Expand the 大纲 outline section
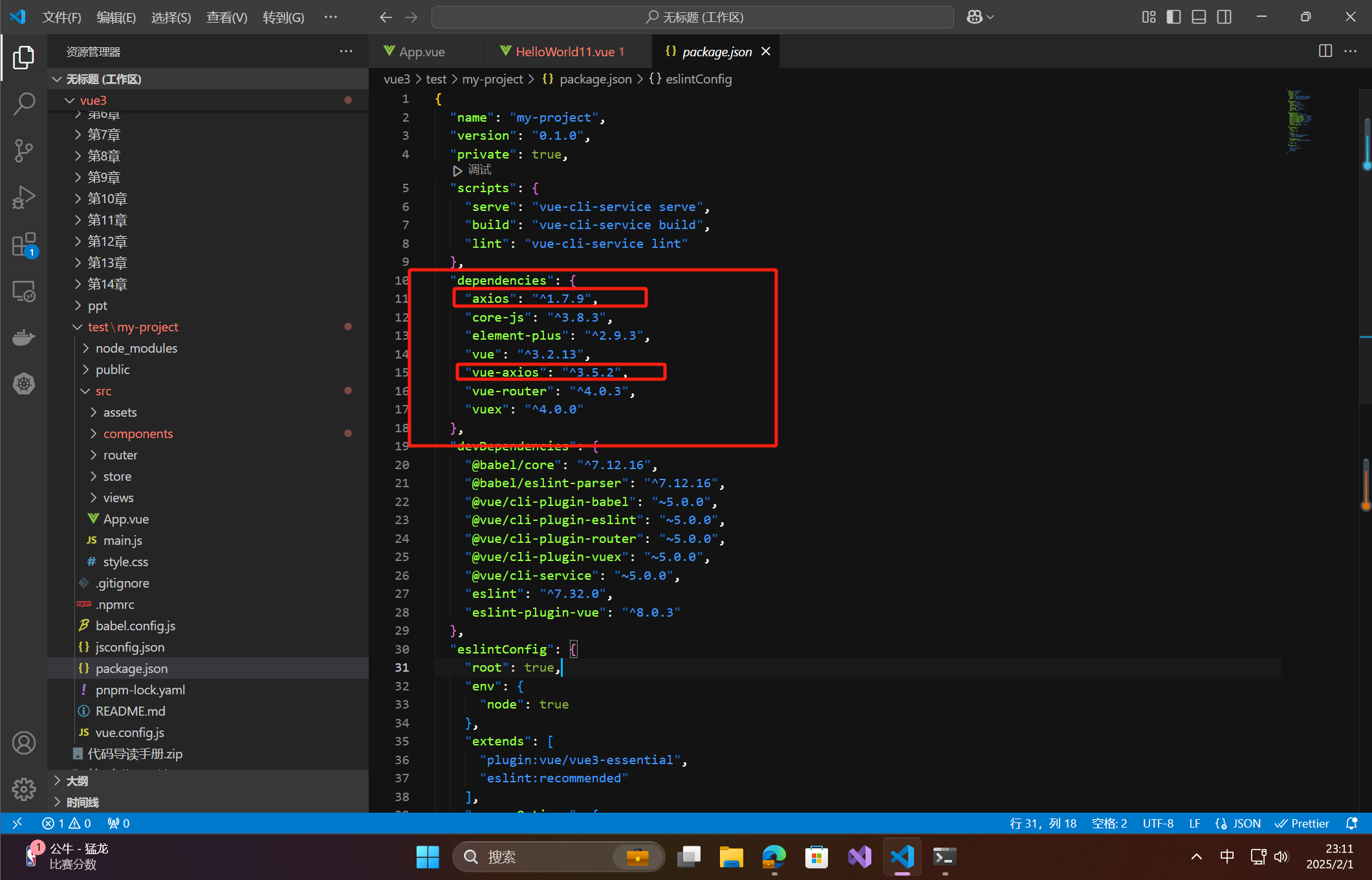Image resolution: width=1372 pixels, height=880 pixels. [x=77, y=781]
